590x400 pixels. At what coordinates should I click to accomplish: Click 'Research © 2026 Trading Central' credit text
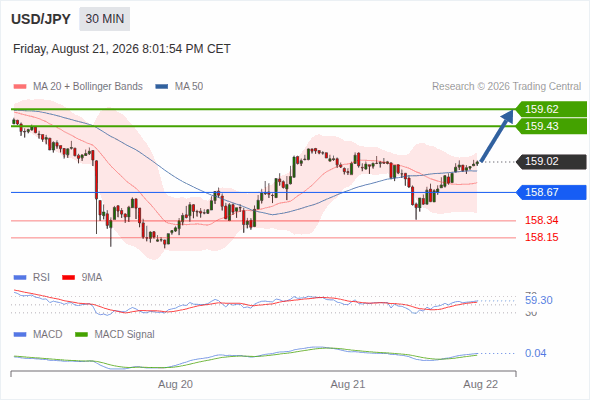click(506, 87)
